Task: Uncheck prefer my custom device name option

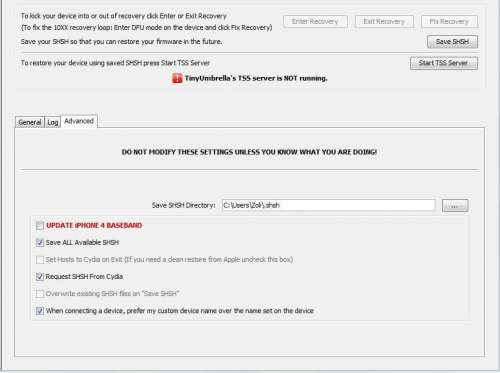Action: (x=40, y=311)
